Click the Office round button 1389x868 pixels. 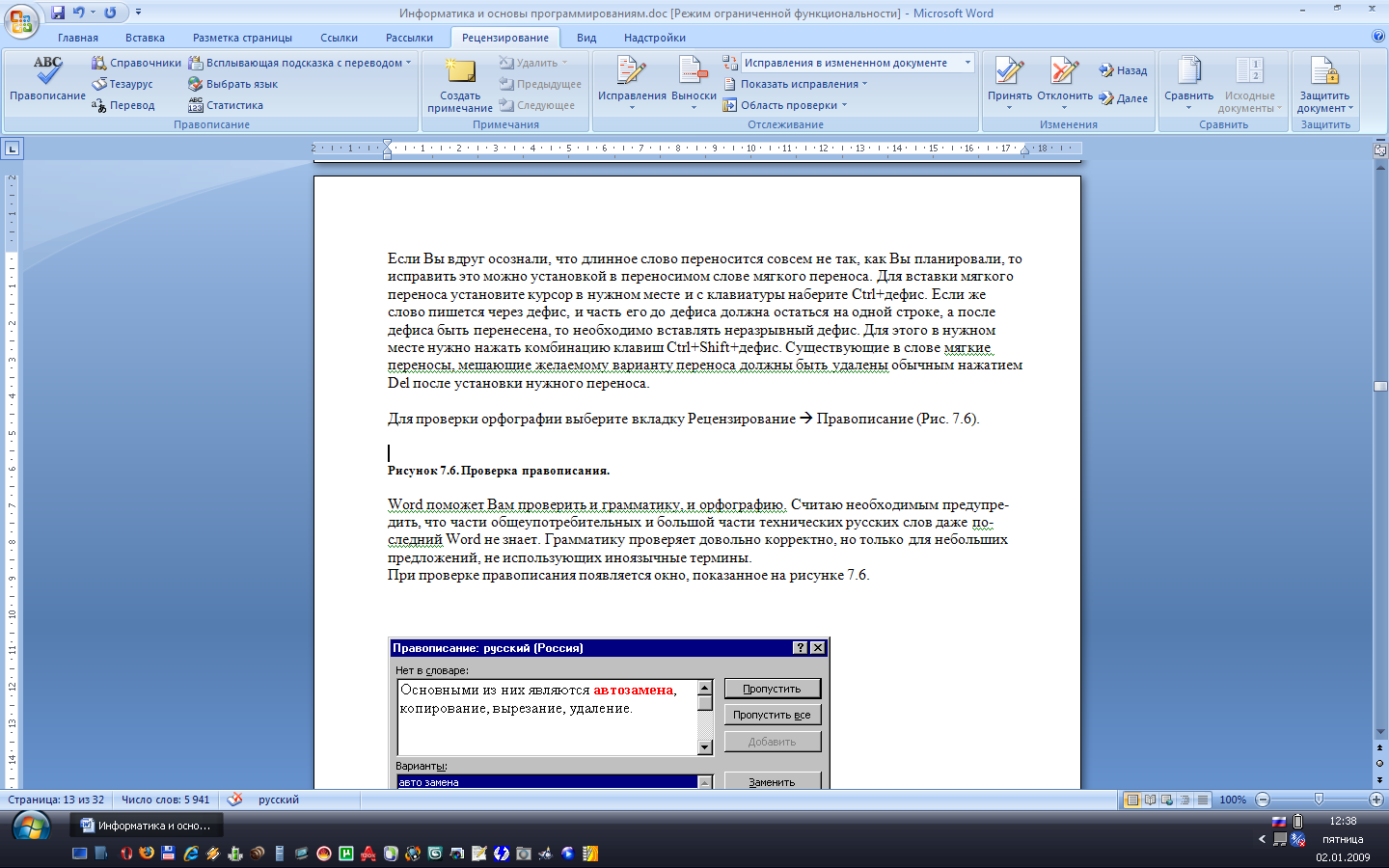point(20,20)
